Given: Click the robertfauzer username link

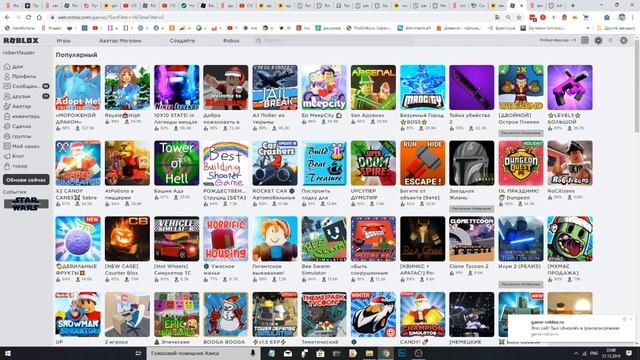Looking at the screenshot, I should click(x=19, y=53).
